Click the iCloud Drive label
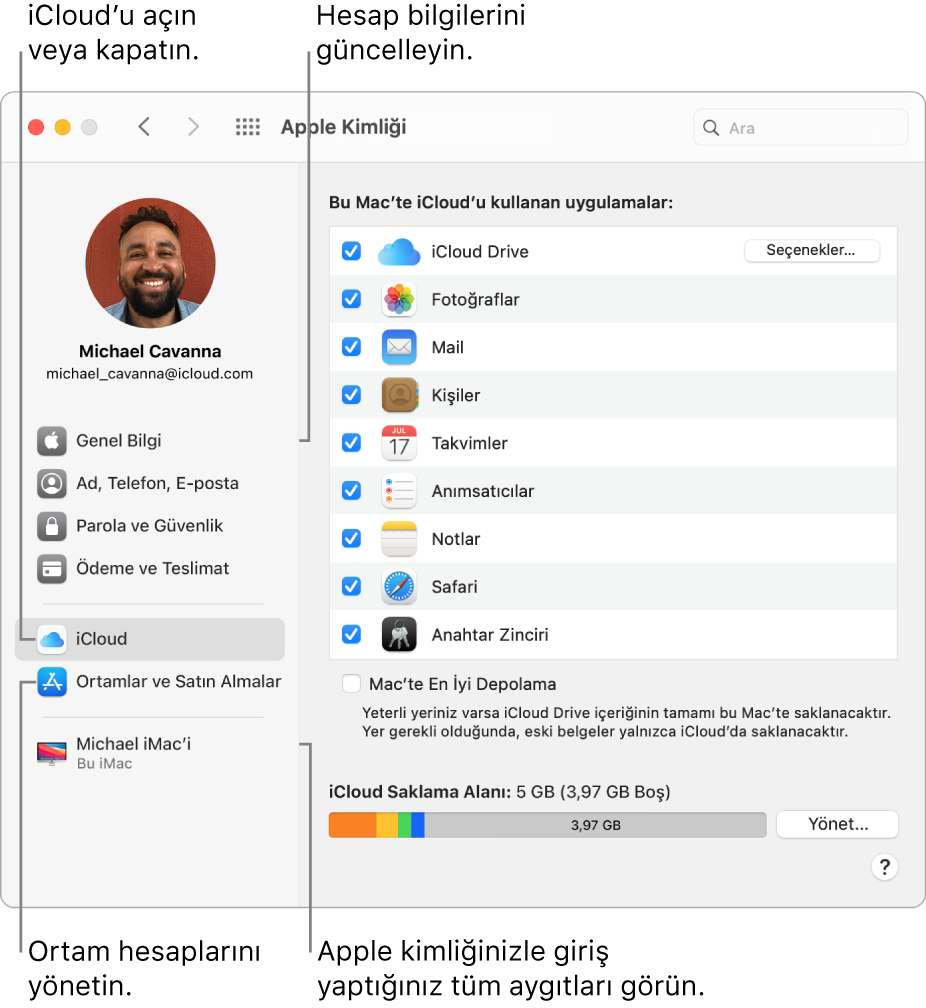926x1008 pixels. [480, 251]
